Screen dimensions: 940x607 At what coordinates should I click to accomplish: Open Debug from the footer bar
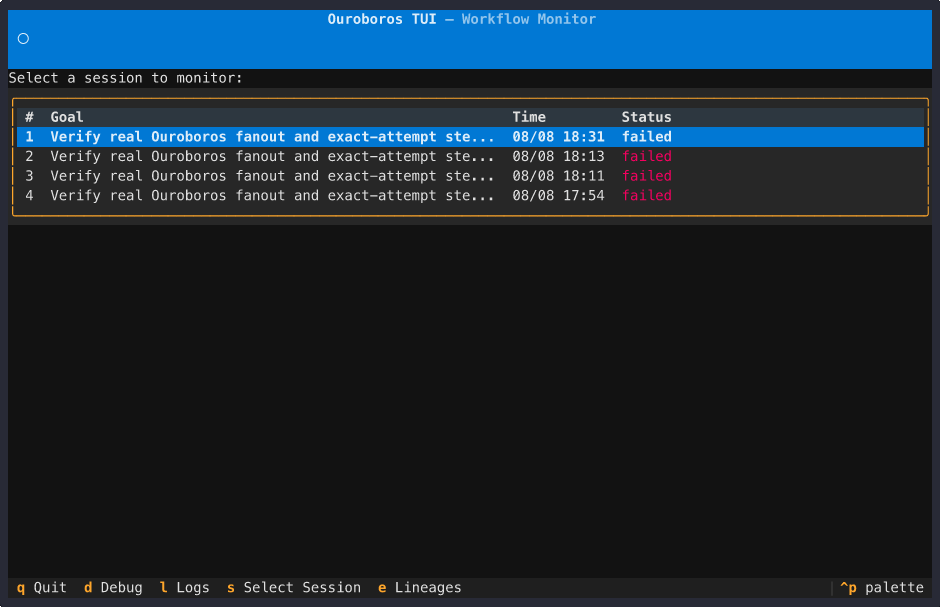click(113, 587)
